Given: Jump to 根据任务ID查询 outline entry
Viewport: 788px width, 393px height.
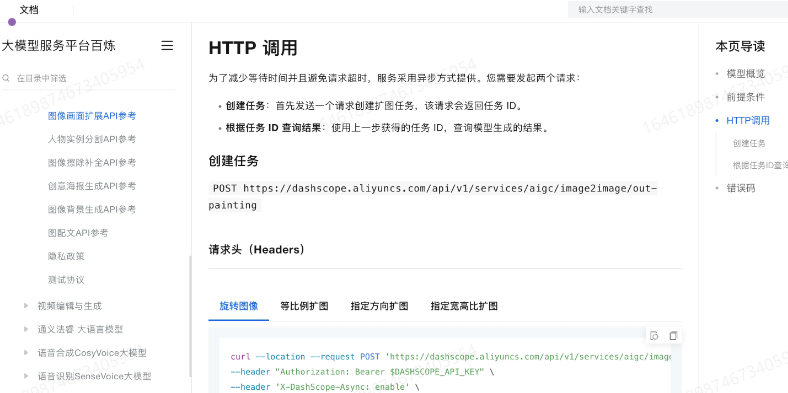Looking at the screenshot, I should tap(760, 165).
